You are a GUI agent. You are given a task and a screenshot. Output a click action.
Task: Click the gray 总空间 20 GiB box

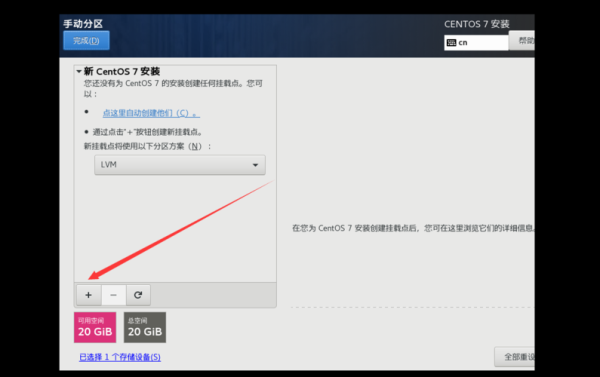pos(145,327)
